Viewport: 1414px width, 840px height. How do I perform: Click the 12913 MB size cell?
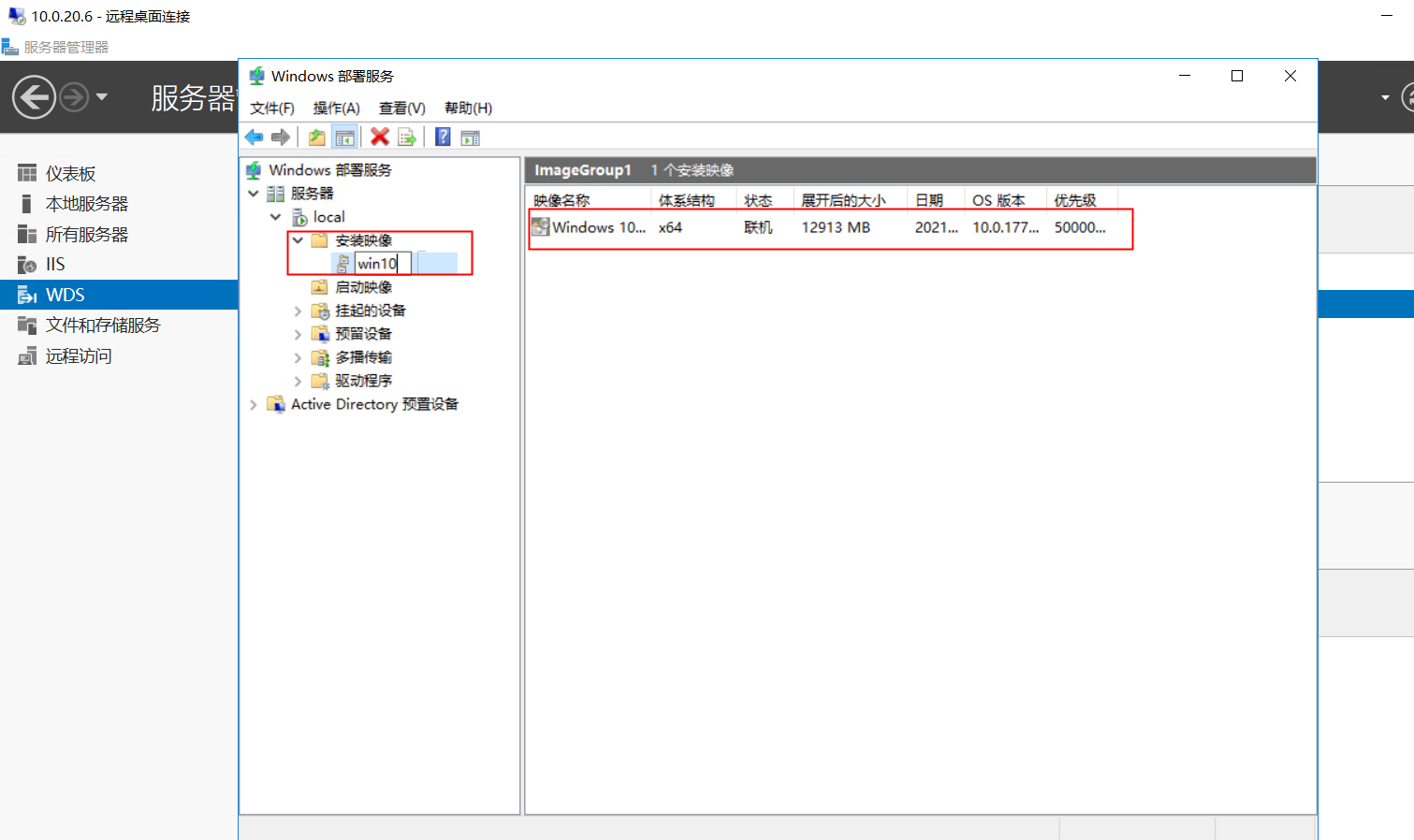pos(836,227)
